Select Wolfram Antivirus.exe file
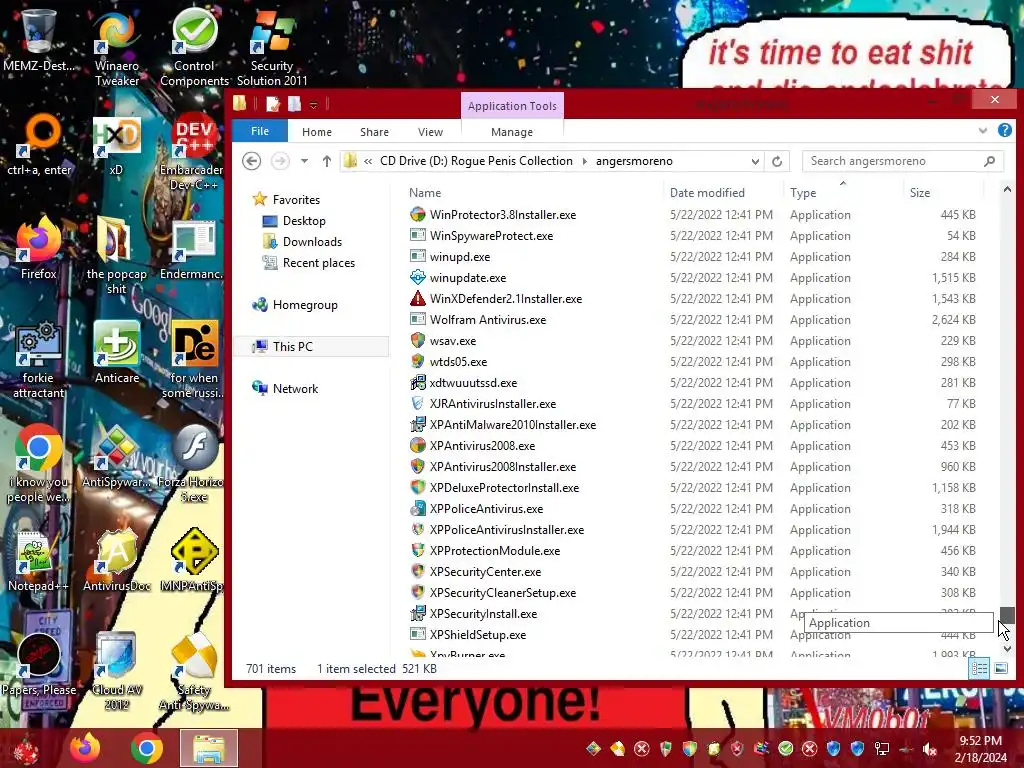The height and width of the screenshot is (768, 1024). click(x=487, y=319)
